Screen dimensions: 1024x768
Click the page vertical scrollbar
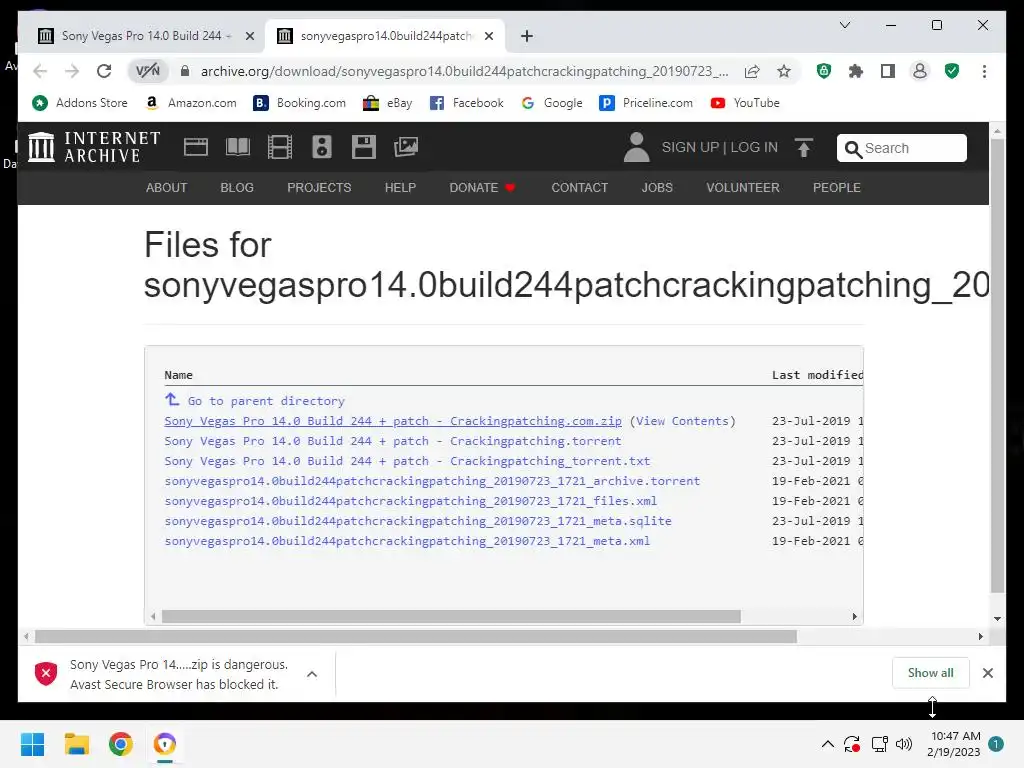click(x=997, y=366)
